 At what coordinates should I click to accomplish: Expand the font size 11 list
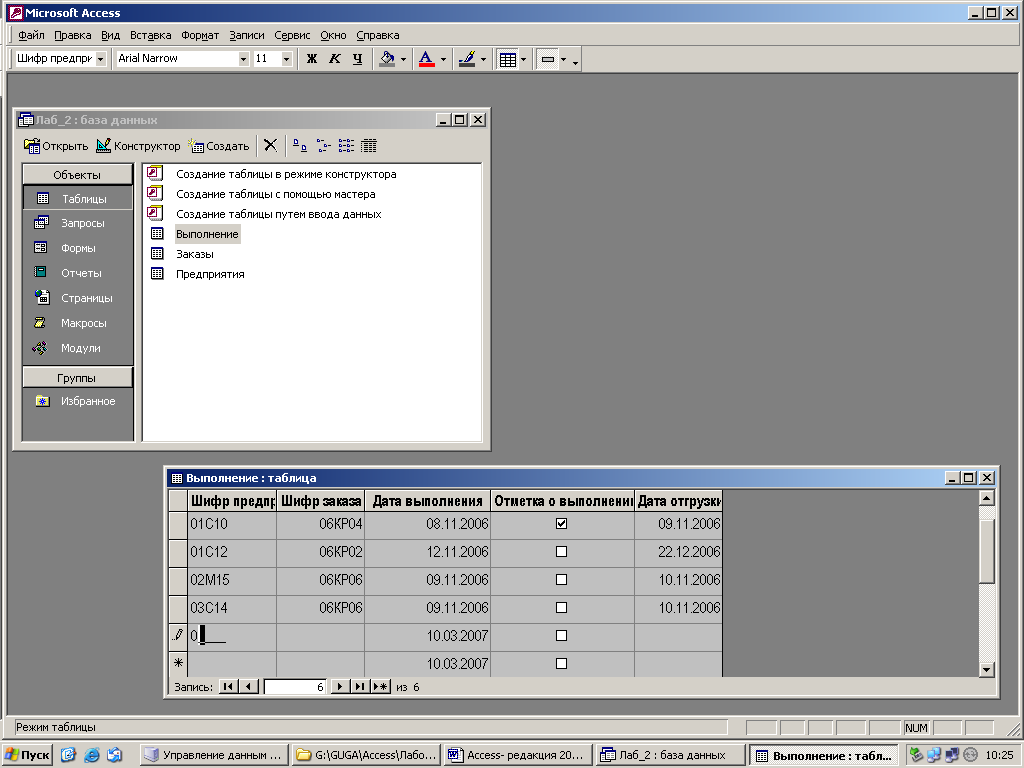[x=286, y=59]
